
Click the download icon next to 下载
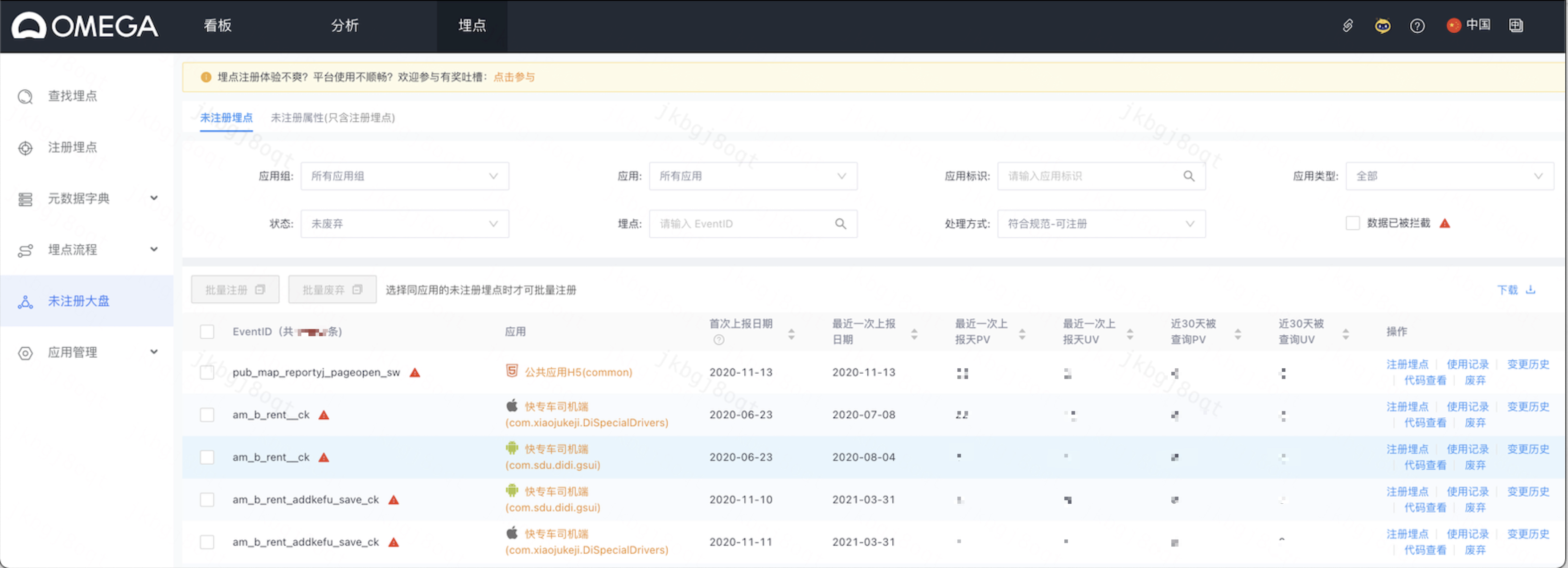tap(1530, 290)
